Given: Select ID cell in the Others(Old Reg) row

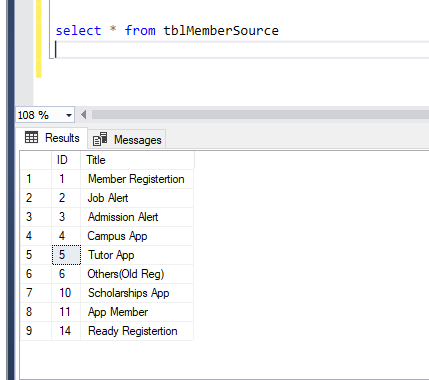Looking at the screenshot, I should pyautogui.click(x=66, y=274).
